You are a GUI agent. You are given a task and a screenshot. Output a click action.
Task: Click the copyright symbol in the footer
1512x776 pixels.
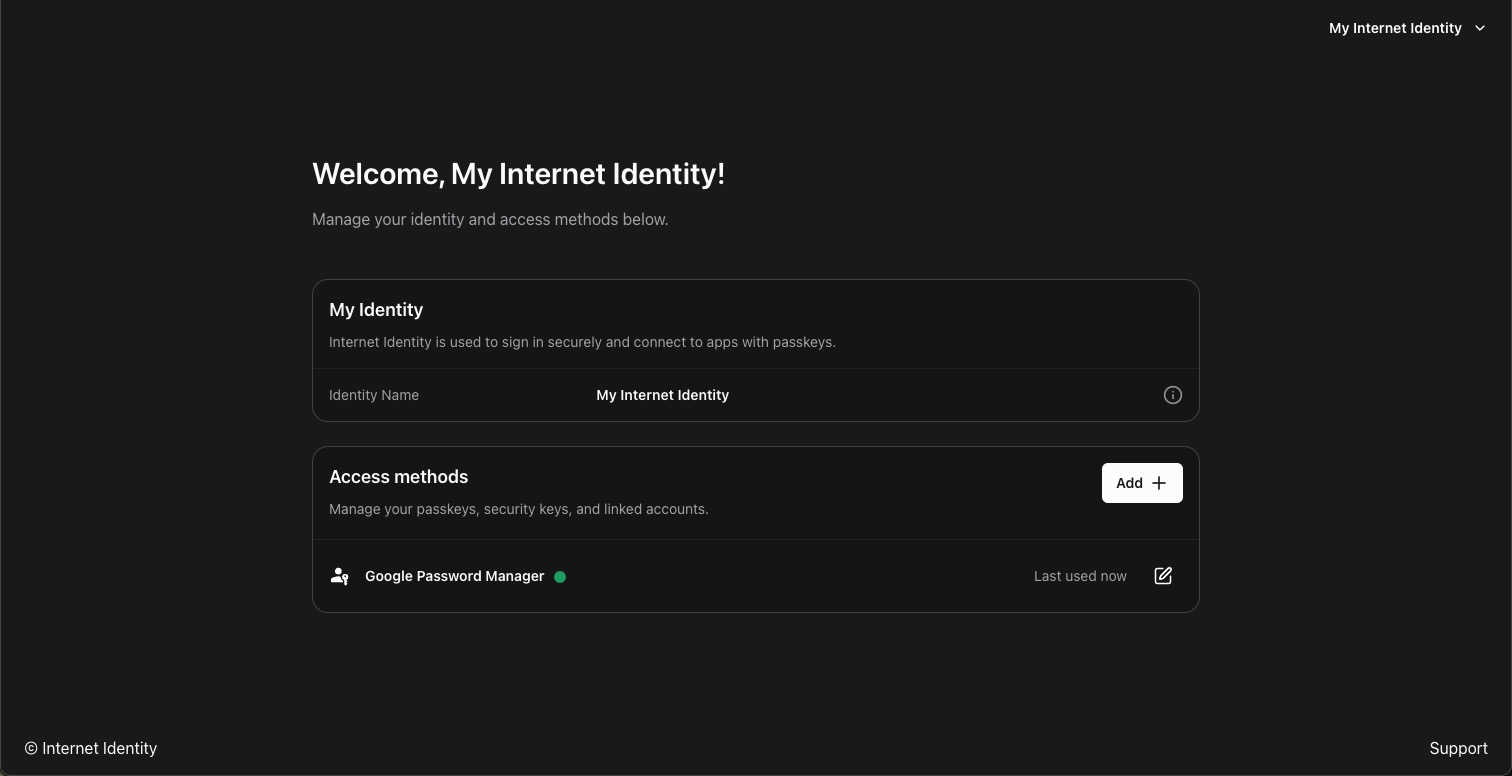(32, 748)
